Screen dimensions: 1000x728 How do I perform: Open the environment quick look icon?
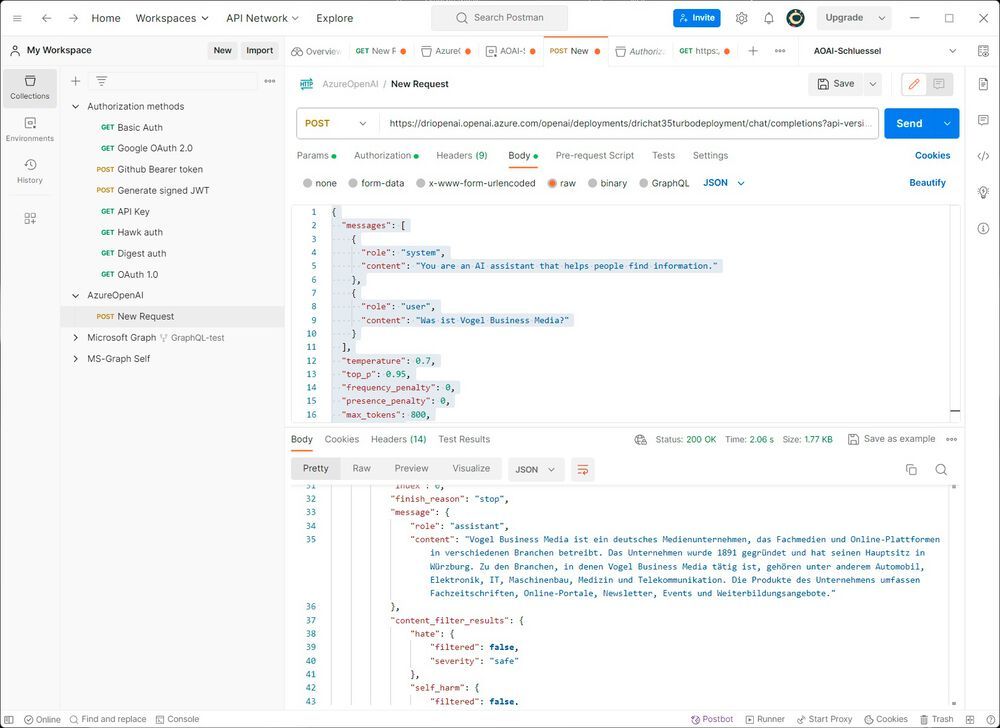coord(983,51)
